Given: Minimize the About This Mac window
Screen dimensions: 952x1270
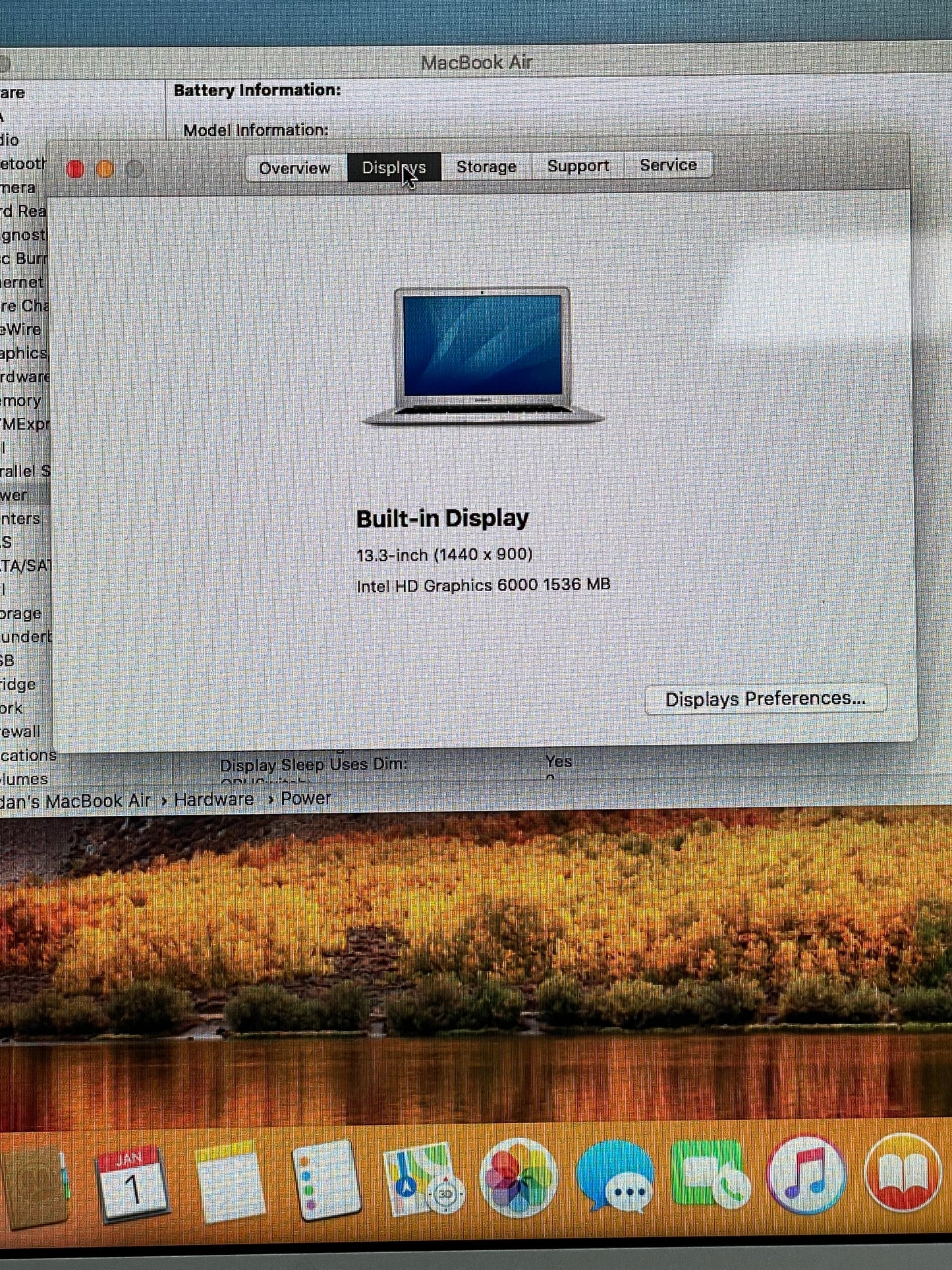Looking at the screenshot, I should [105, 169].
